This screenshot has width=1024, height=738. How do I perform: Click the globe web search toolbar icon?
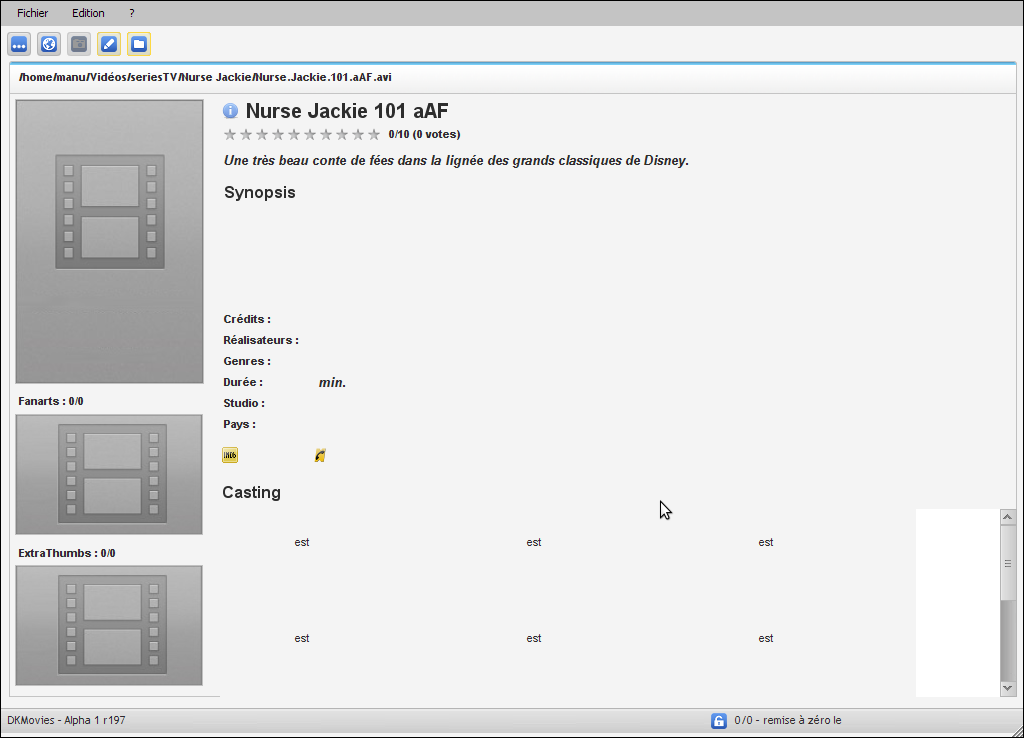coord(49,44)
